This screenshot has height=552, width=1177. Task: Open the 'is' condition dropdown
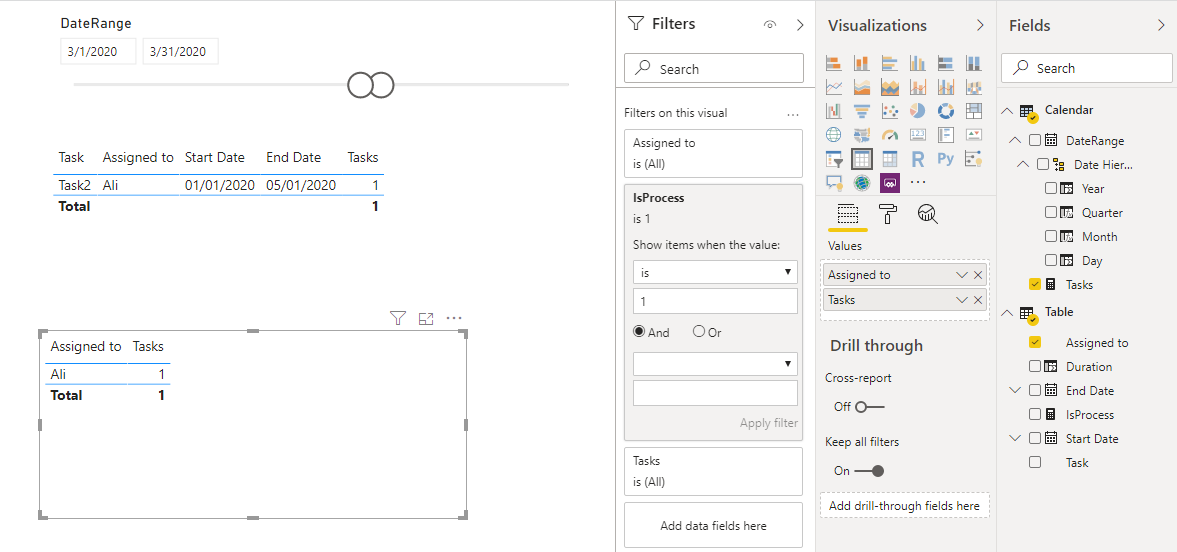coord(715,272)
